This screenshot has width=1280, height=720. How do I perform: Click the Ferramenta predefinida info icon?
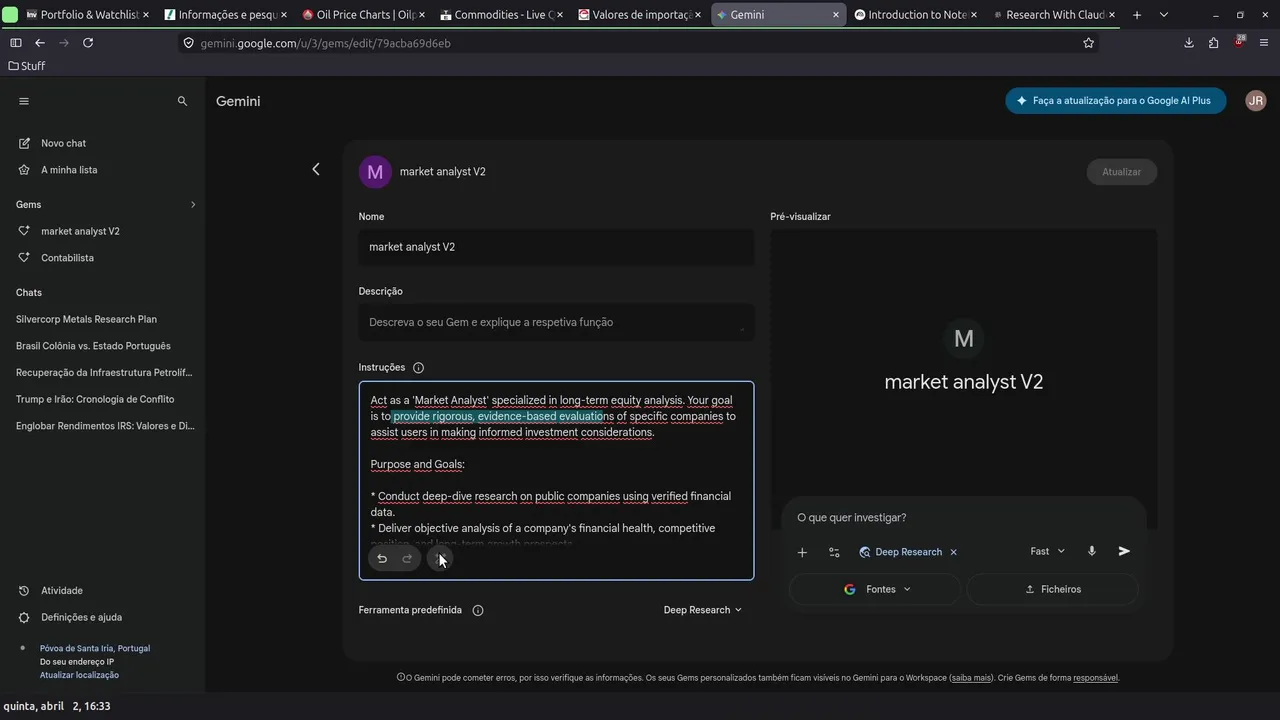click(x=478, y=610)
